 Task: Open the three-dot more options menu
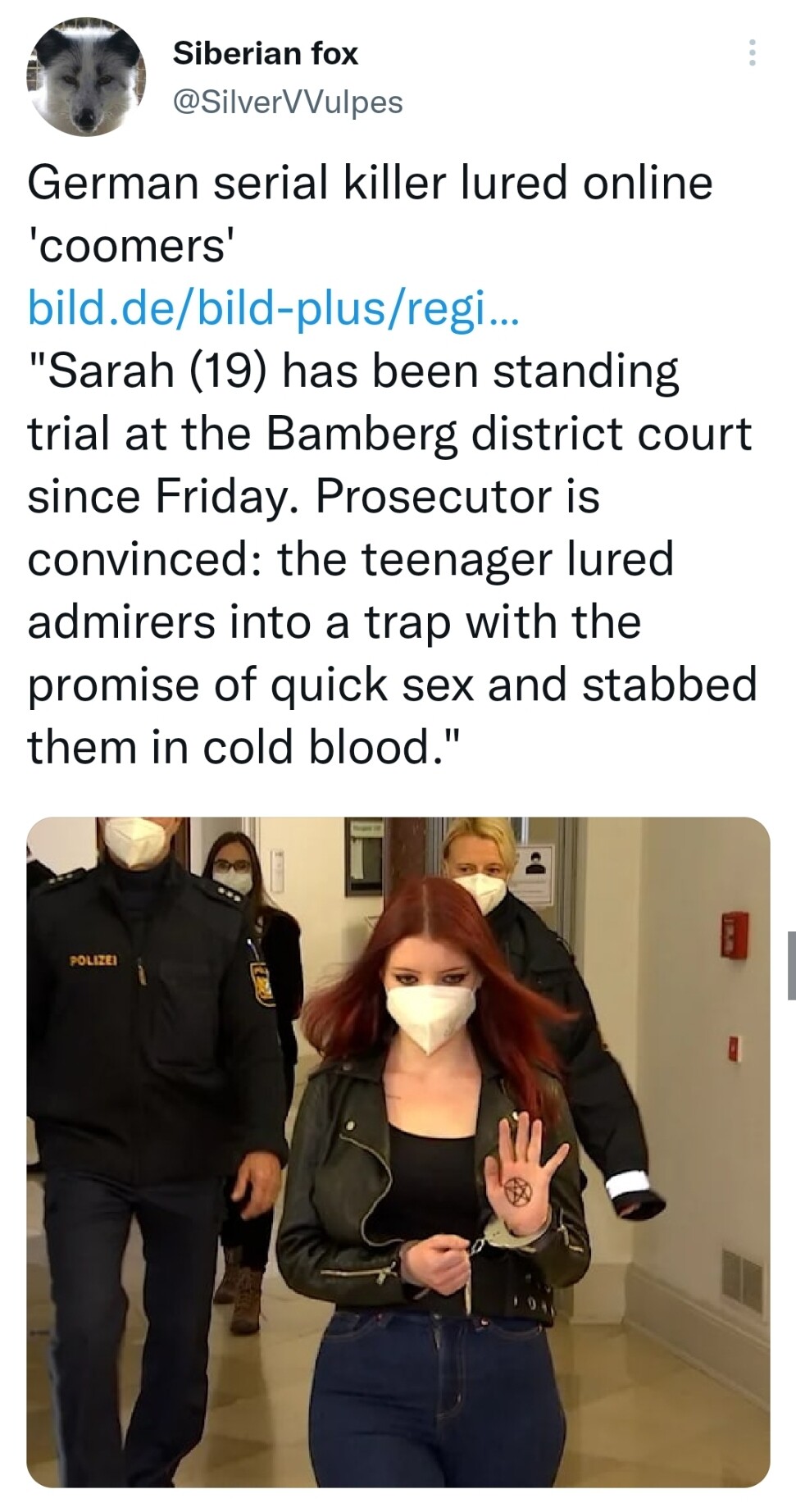752,53
